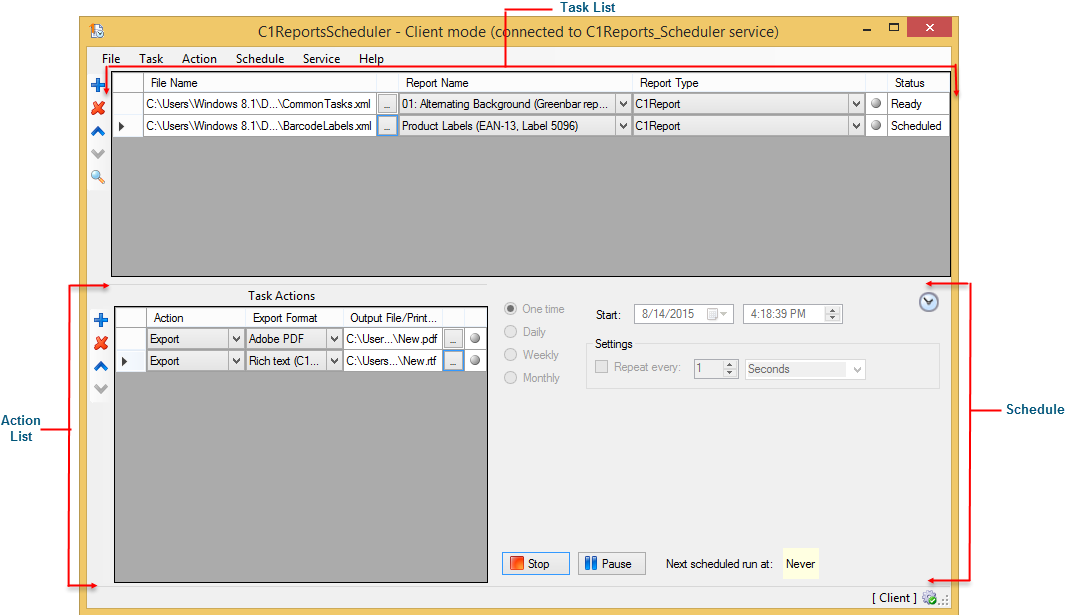Enable the Repeat every checkbox
1067x615 pixels.
pos(602,367)
